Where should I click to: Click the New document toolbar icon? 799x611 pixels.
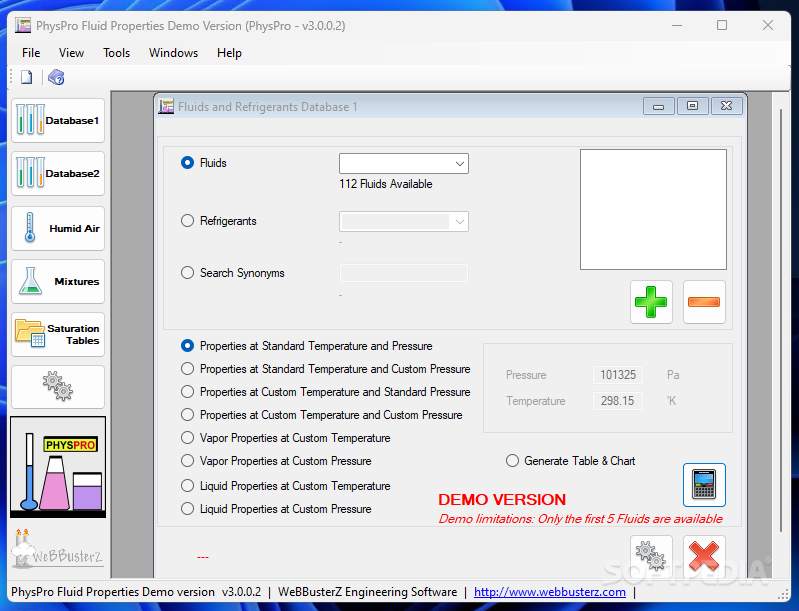pos(26,77)
